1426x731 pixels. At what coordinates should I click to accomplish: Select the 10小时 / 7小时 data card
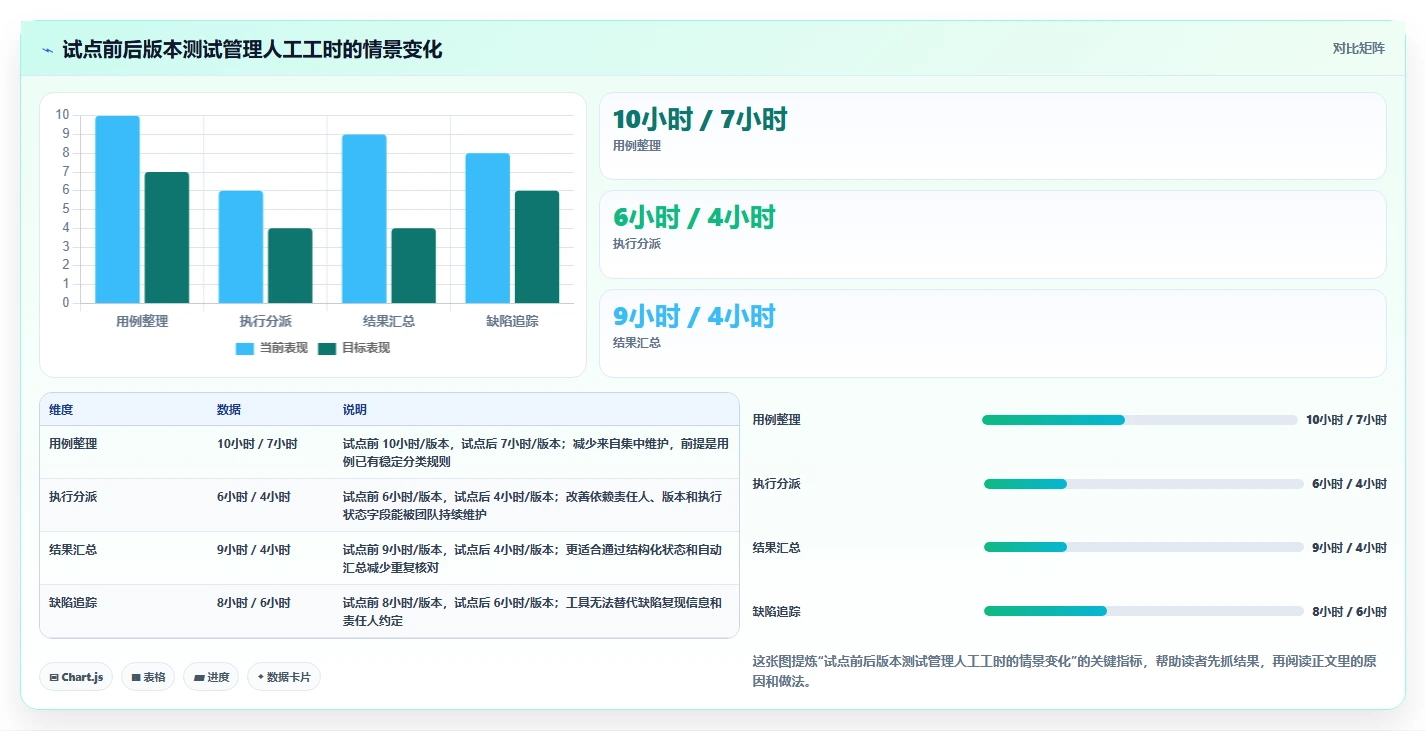[992, 136]
